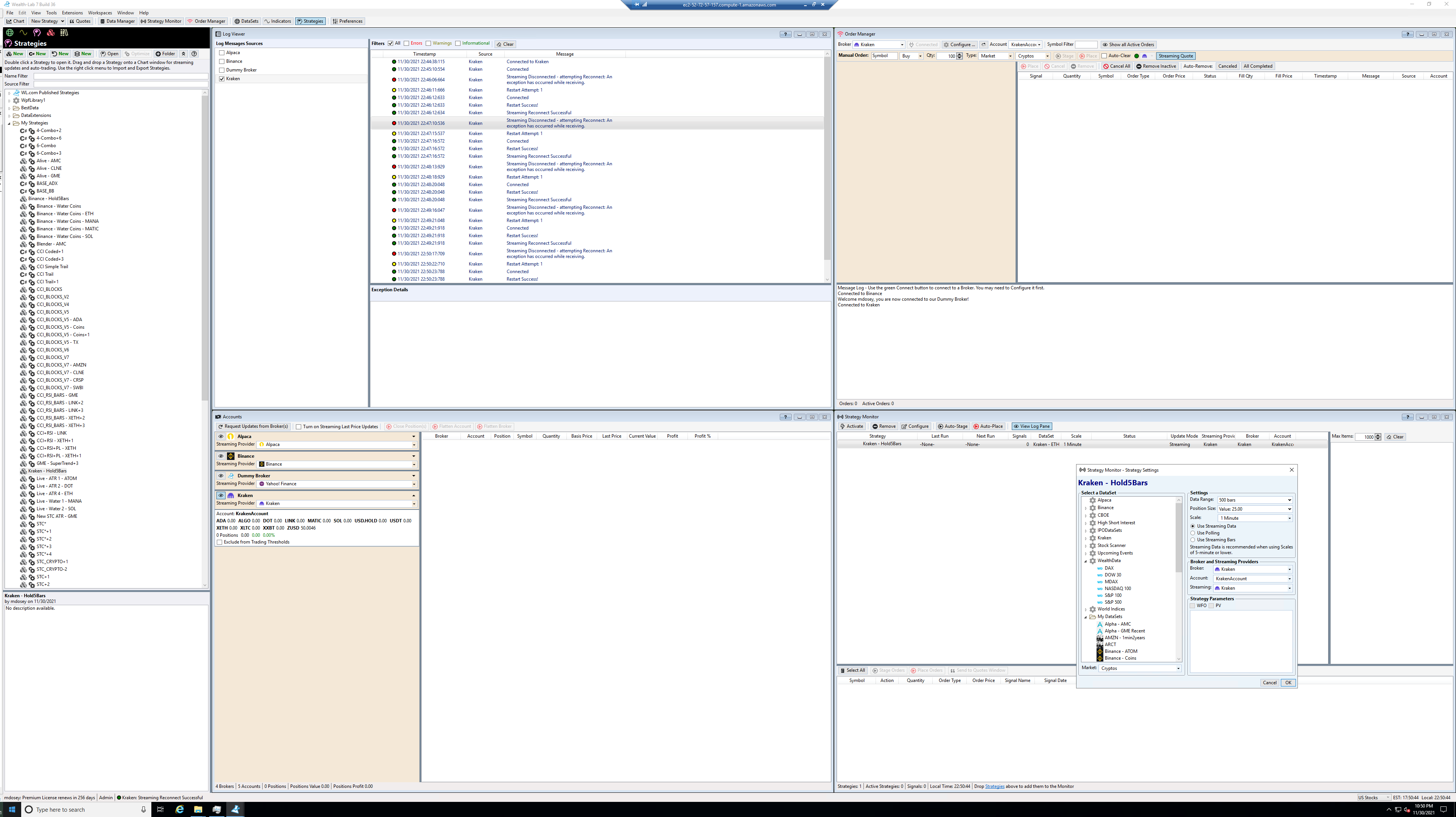The width and height of the screenshot is (1456, 817).
Task: Open the globe icon in Strategies sidebar
Action: (9, 33)
